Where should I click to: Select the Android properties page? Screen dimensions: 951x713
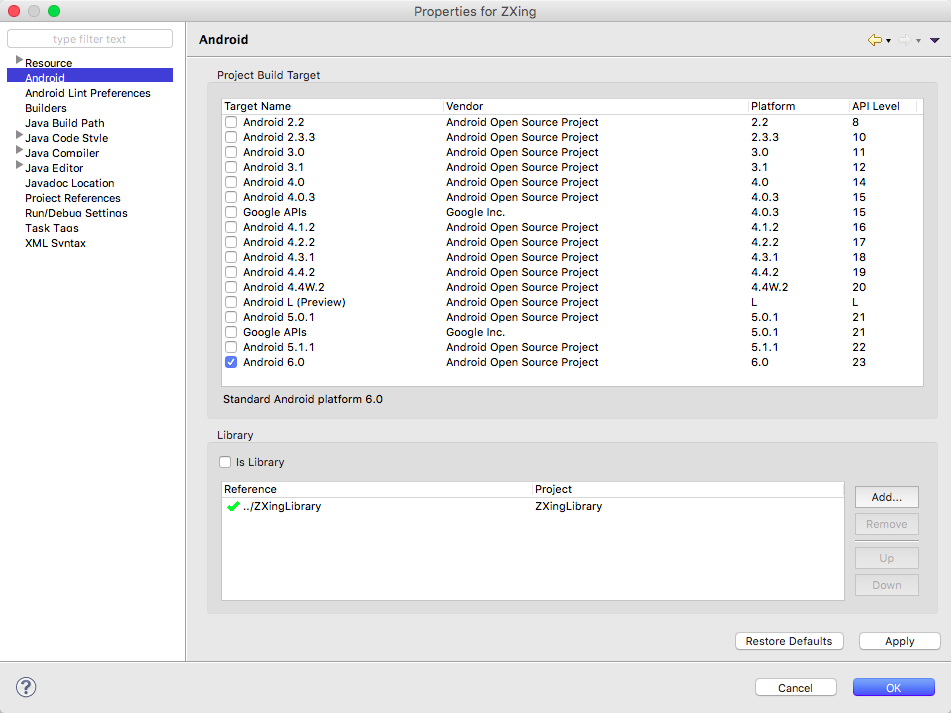coord(90,76)
